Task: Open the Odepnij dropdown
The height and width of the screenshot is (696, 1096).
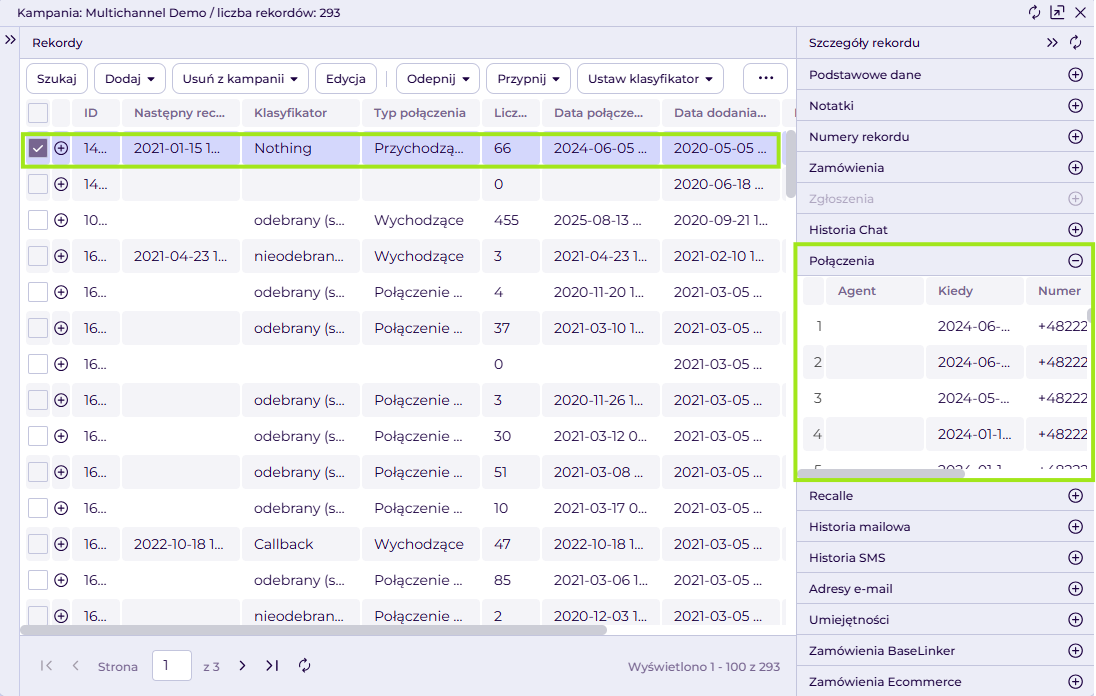Action: coord(438,78)
